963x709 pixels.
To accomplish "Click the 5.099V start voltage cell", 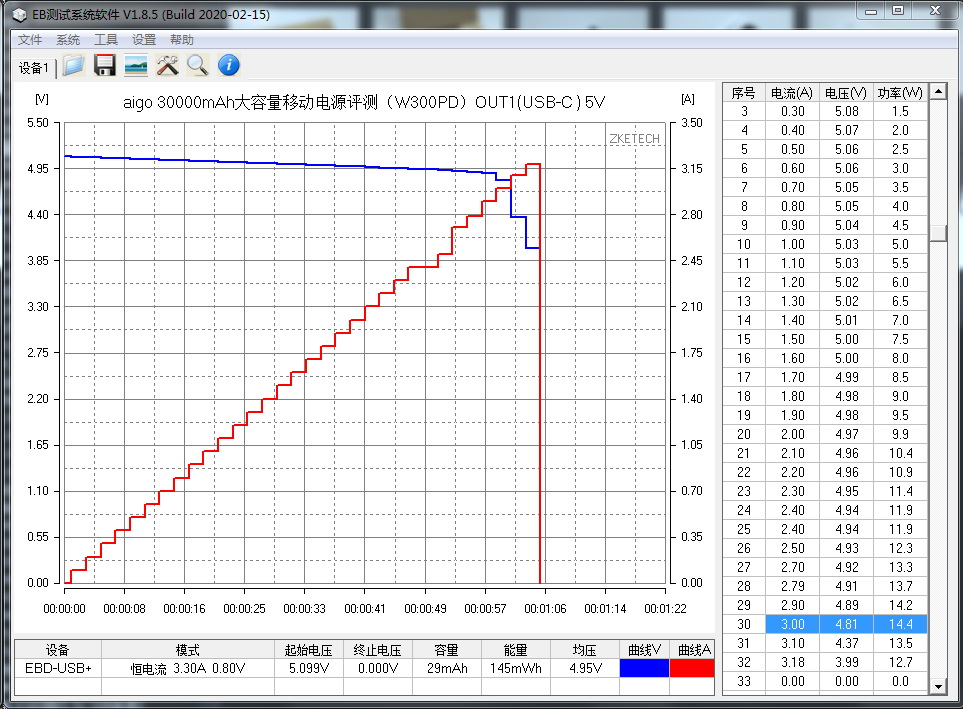I will pyautogui.click(x=308, y=668).
